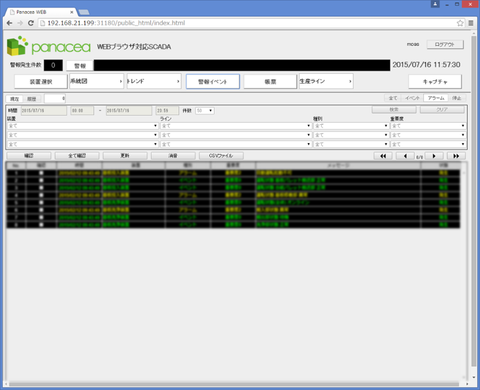Switch to the 履歴 tab

(32, 99)
